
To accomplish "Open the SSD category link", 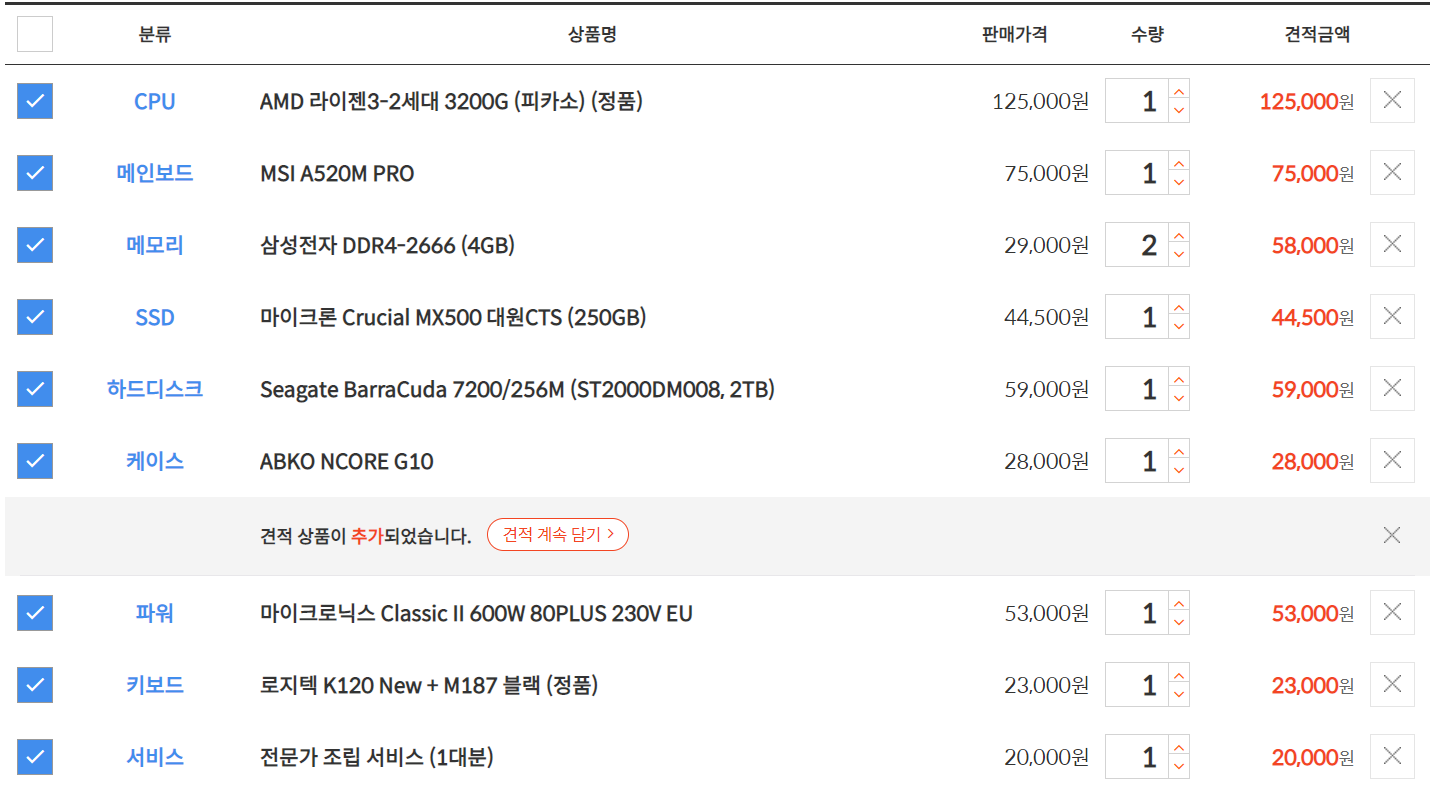I will pos(155,317).
